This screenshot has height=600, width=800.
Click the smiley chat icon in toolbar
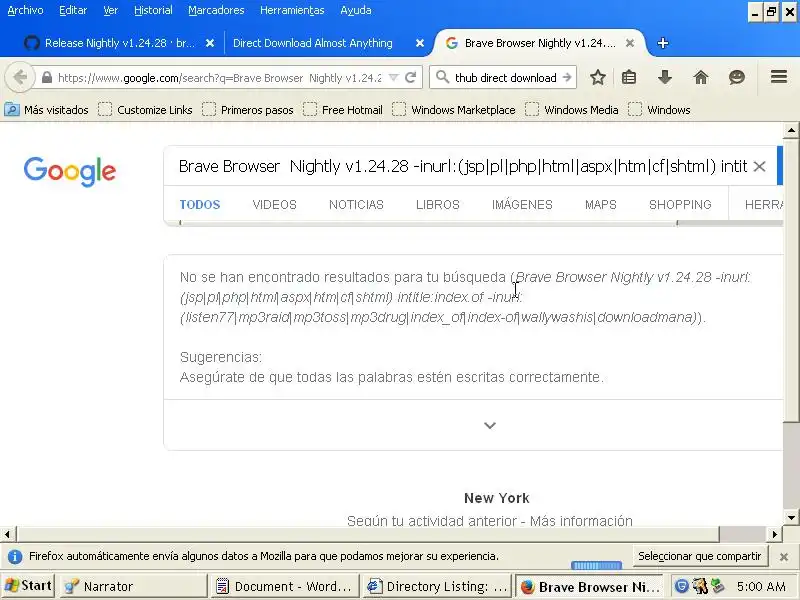pyautogui.click(x=737, y=78)
